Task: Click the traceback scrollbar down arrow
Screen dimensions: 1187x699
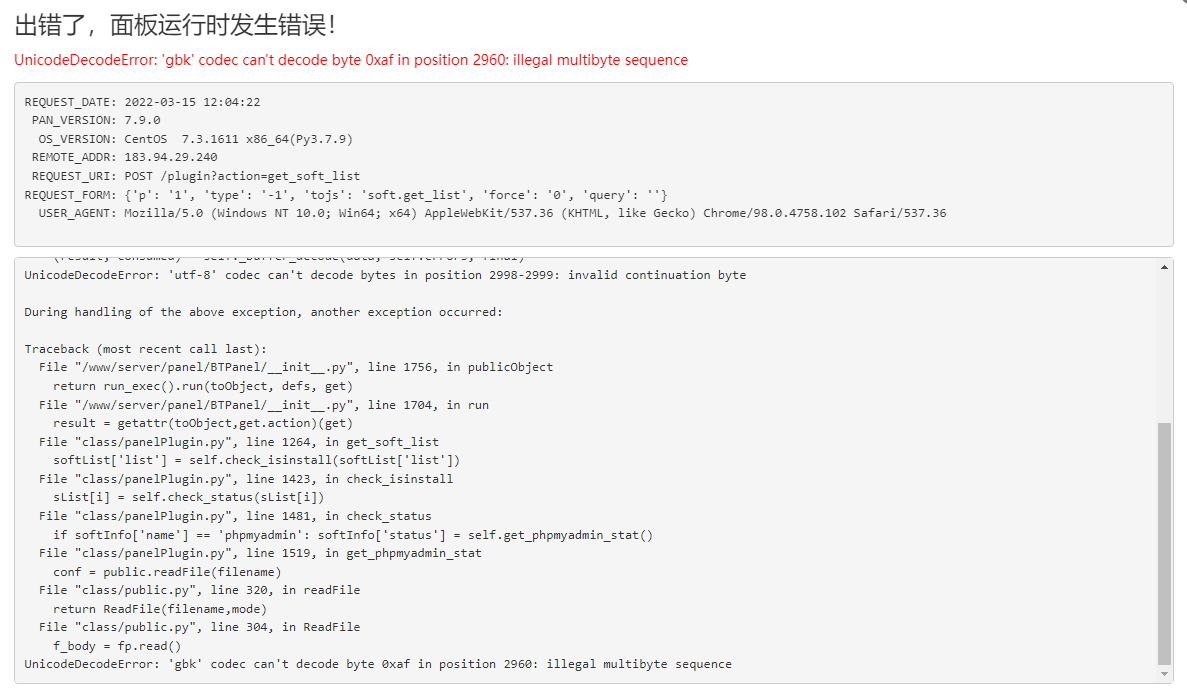Action: pyautogui.click(x=1164, y=674)
